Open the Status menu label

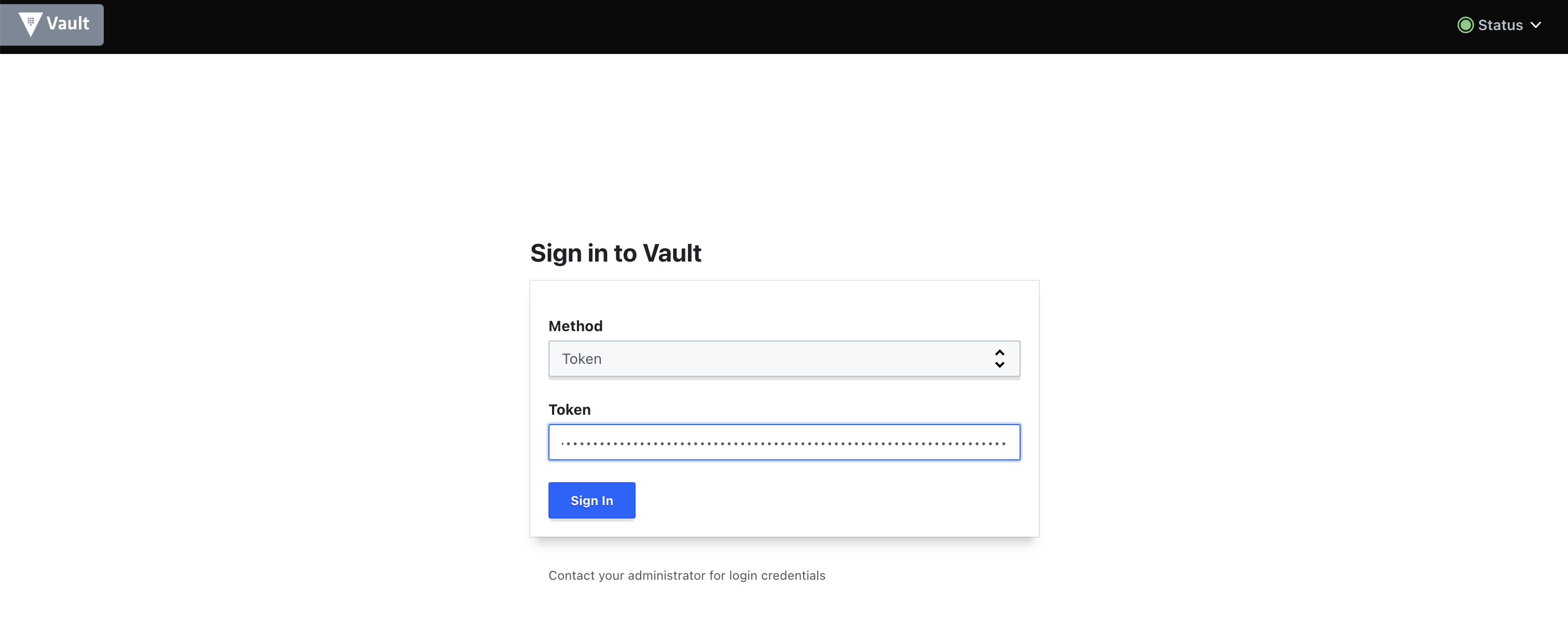point(1500,25)
